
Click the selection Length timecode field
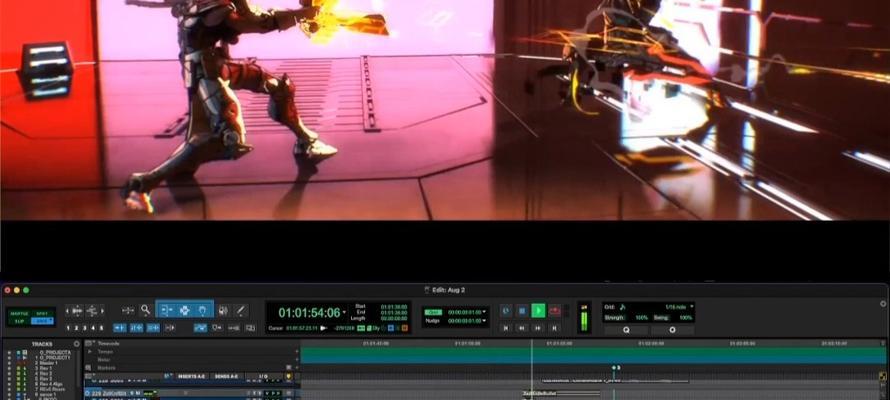tap(394, 318)
